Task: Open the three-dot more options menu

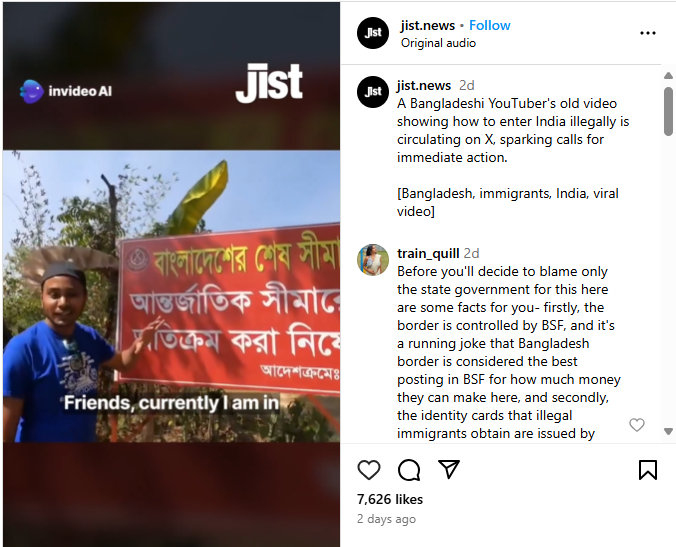Action: [x=648, y=33]
